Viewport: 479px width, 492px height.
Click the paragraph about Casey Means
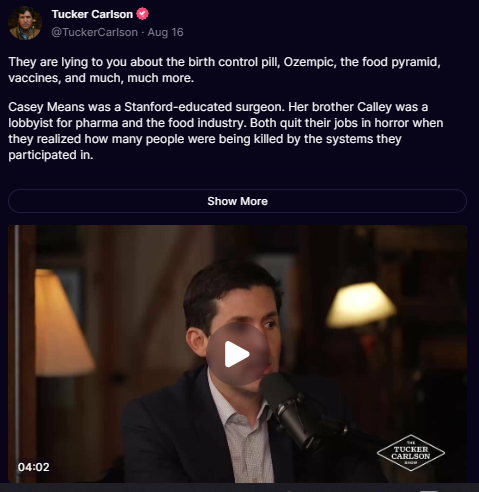click(226, 131)
